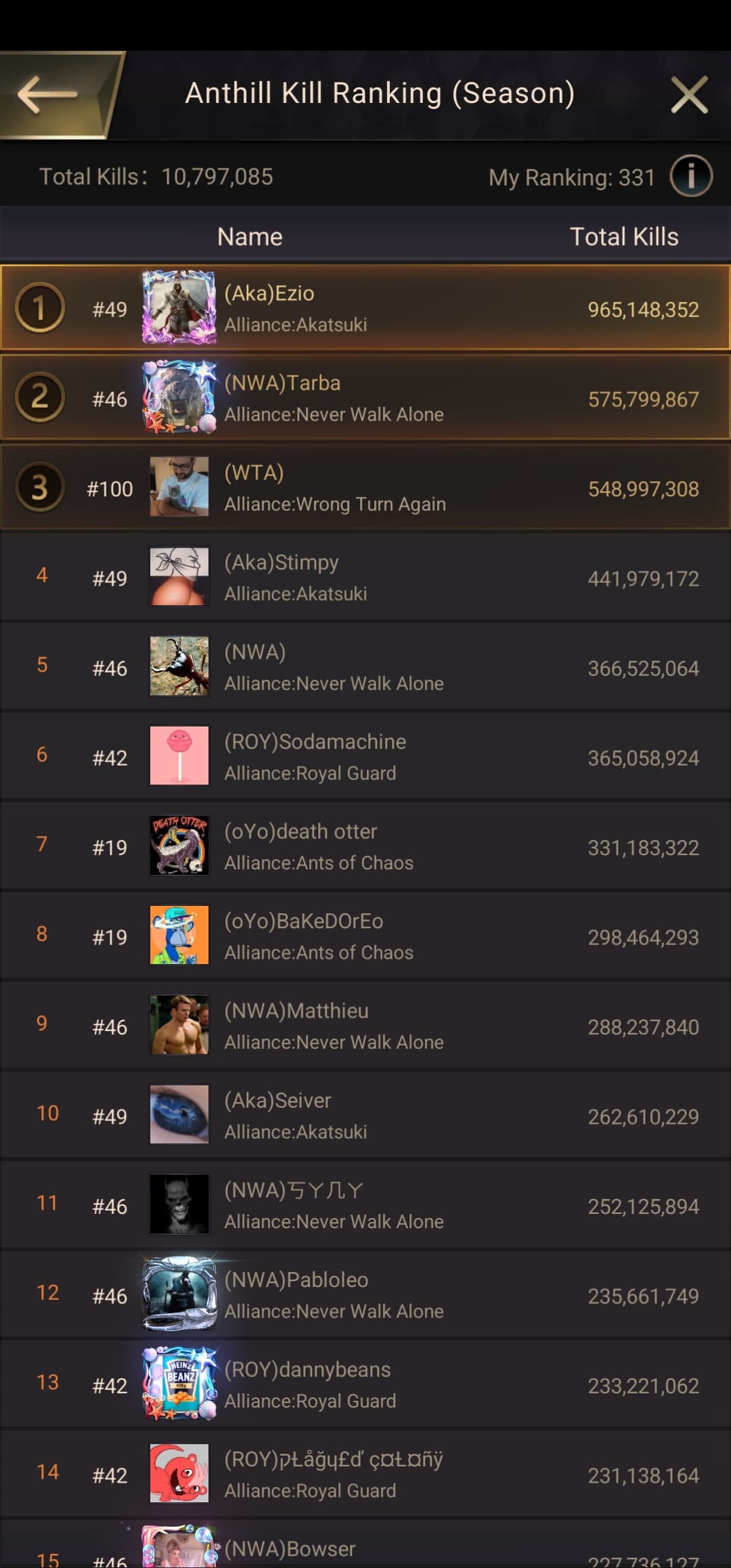Select the My Ranking: 331 label
Image resolution: width=731 pixels, height=1568 pixels.
(571, 177)
